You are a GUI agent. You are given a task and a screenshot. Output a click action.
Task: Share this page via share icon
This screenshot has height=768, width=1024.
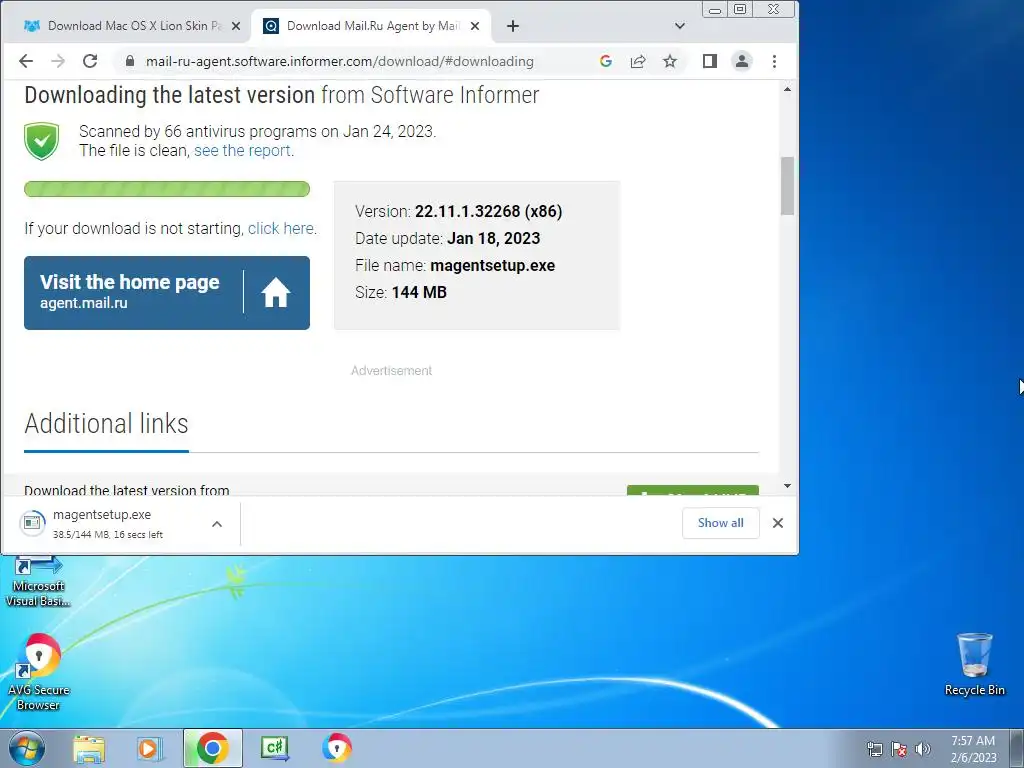pos(637,61)
